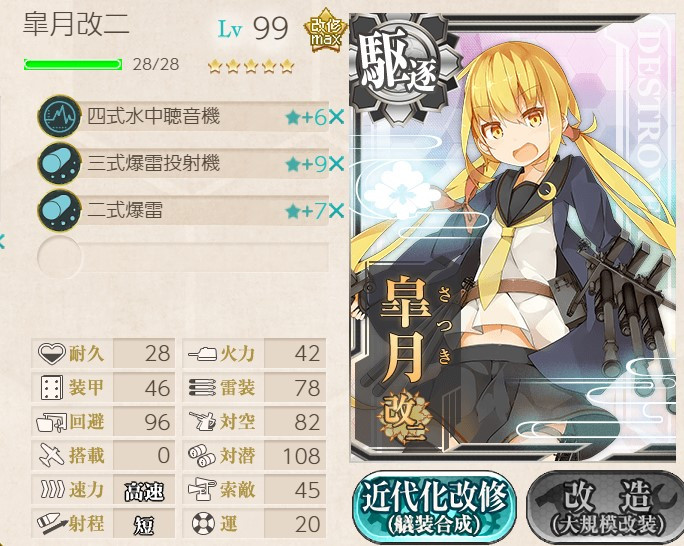
Task: Remove 三式爆雷投射機 with its X mark
Action: pos(336,164)
